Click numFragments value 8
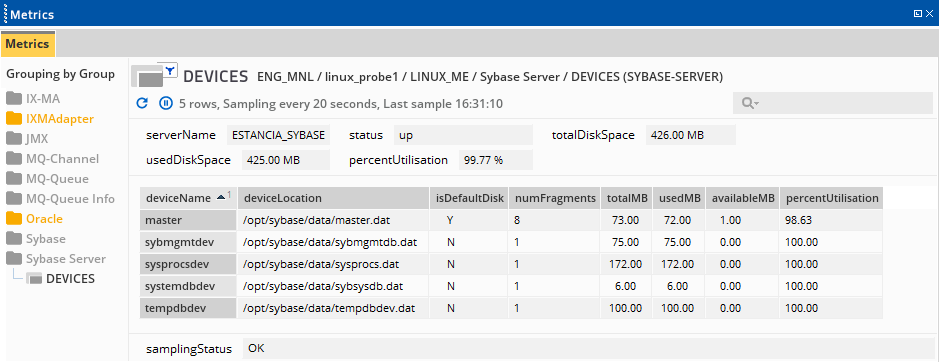The width and height of the screenshot is (939, 362). click(555, 220)
